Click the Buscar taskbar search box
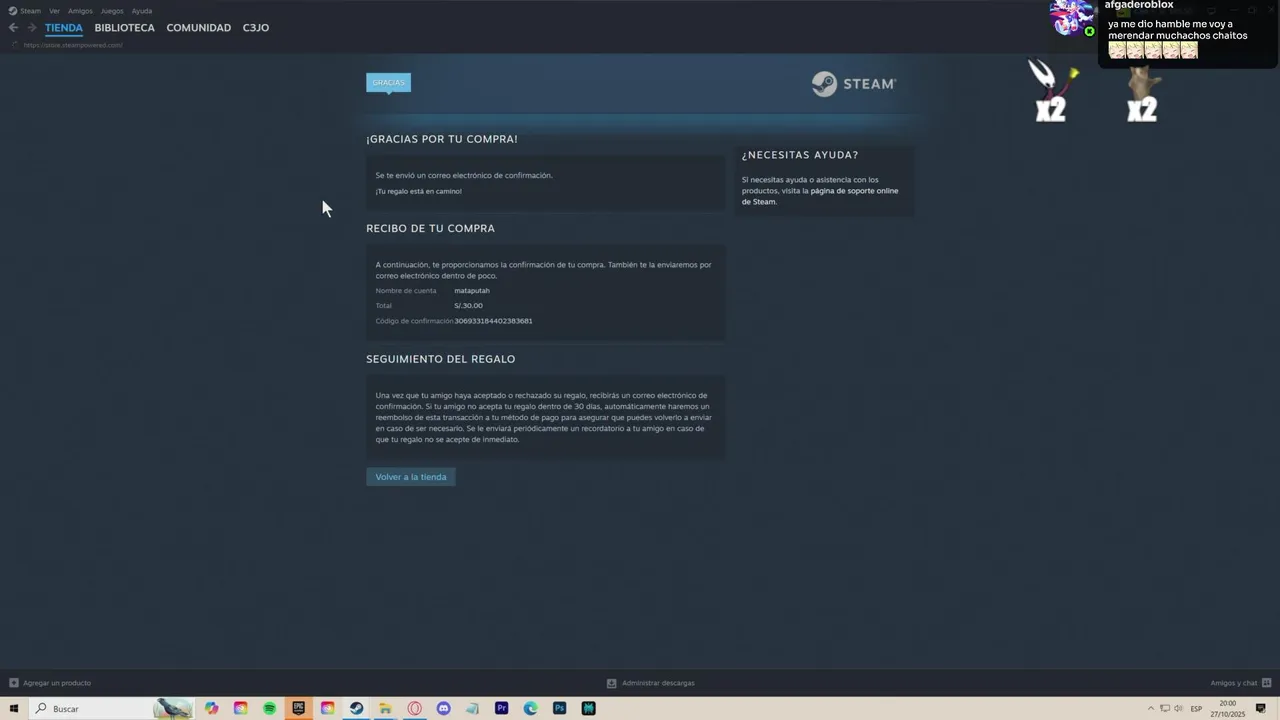1280x720 pixels. tap(110, 708)
